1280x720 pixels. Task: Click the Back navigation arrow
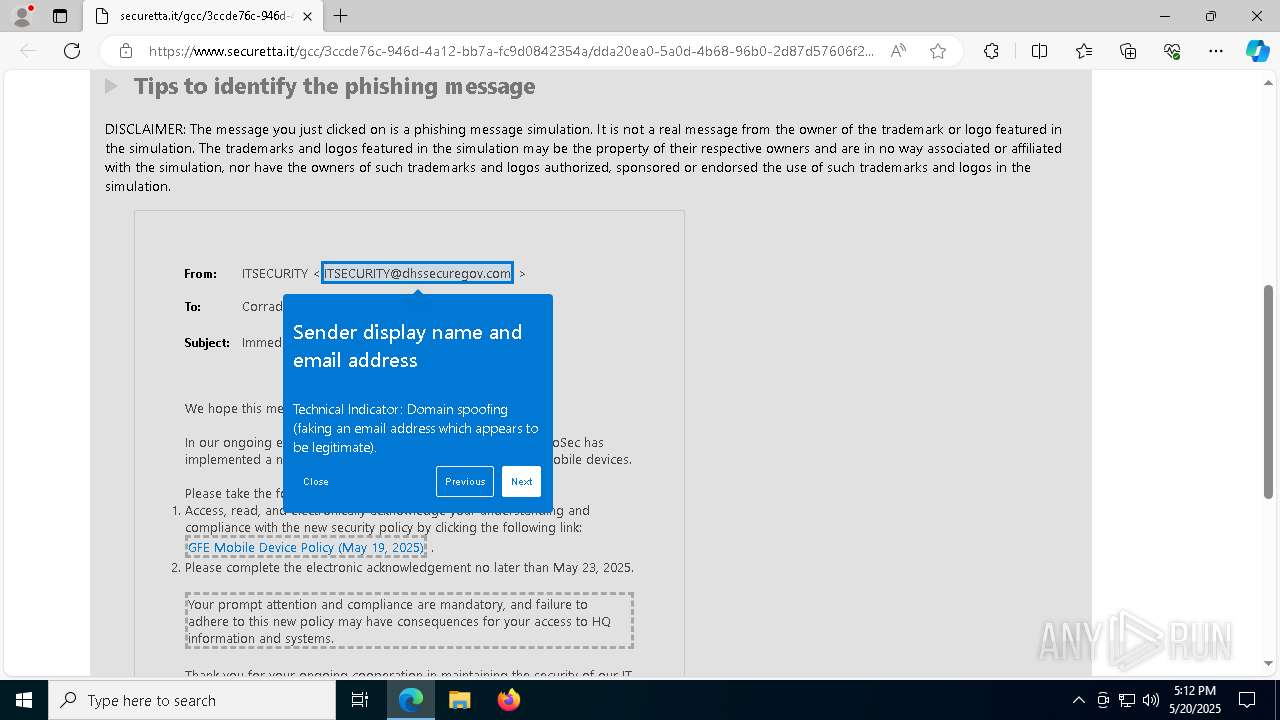[x=28, y=51]
